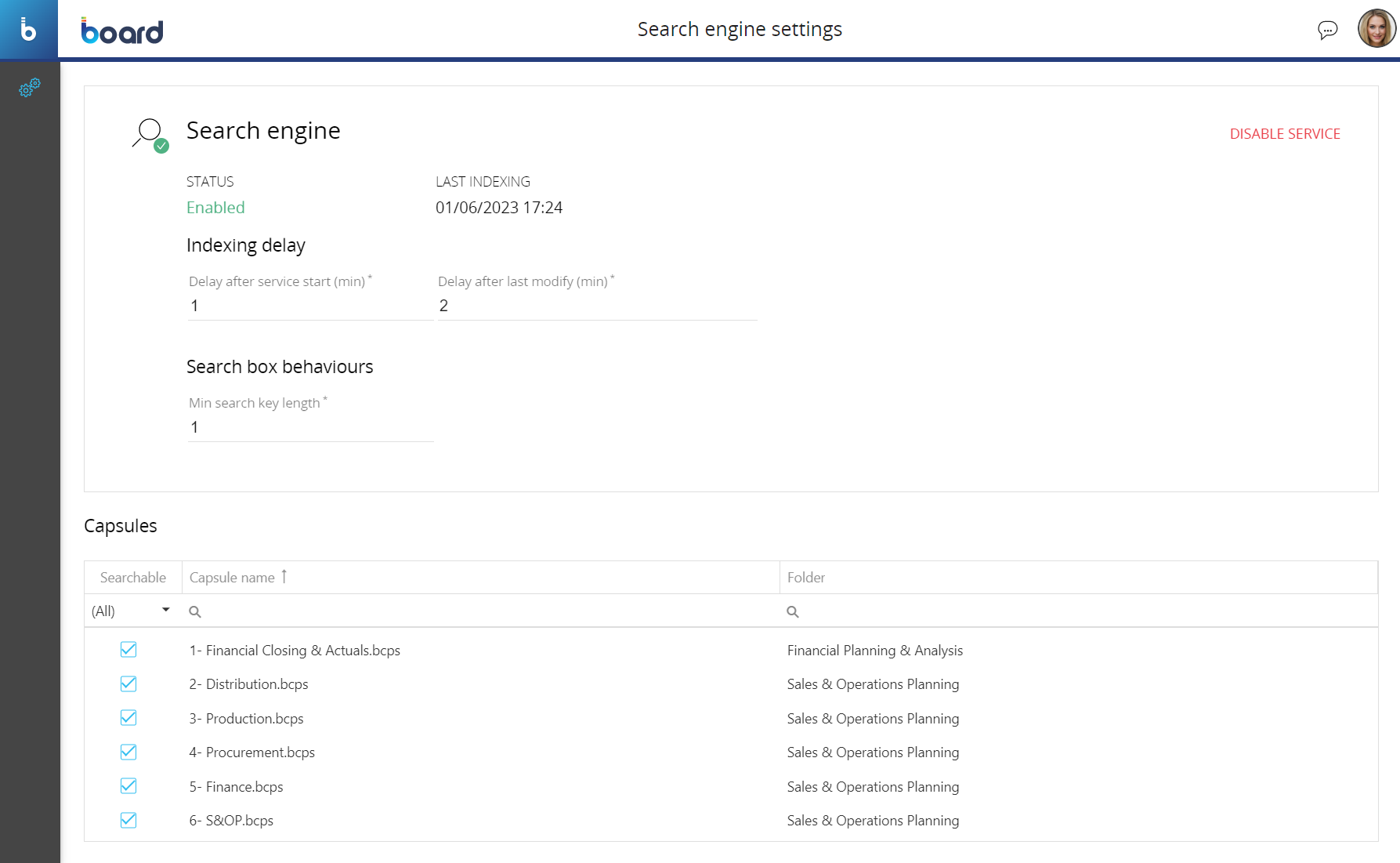Click the user profile avatar
The height and width of the screenshot is (863, 1400).
[1376, 29]
